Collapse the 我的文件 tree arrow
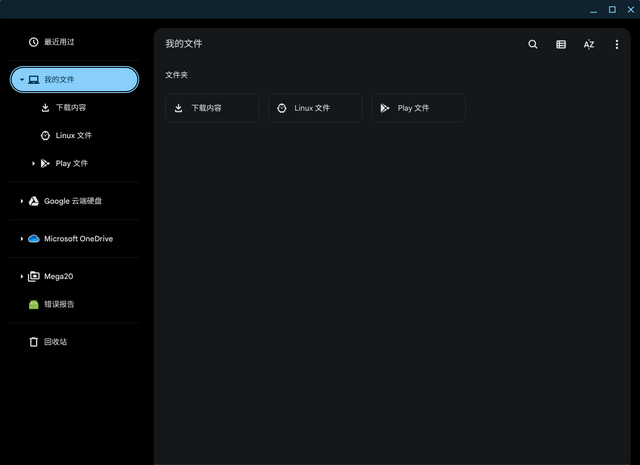Screen dimensions: 640x465 [22, 80]
